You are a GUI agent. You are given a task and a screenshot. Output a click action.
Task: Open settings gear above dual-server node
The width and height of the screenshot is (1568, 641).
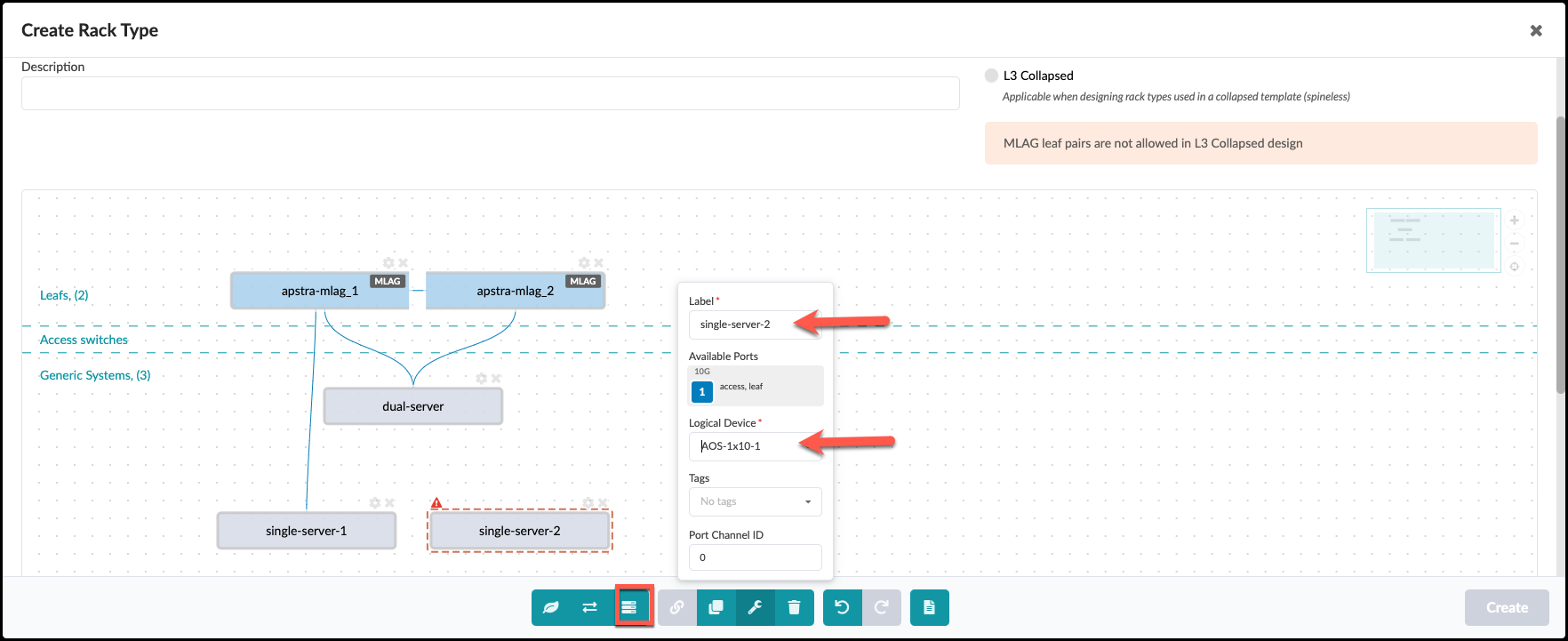pyautogui.click(x=481, y=379)
